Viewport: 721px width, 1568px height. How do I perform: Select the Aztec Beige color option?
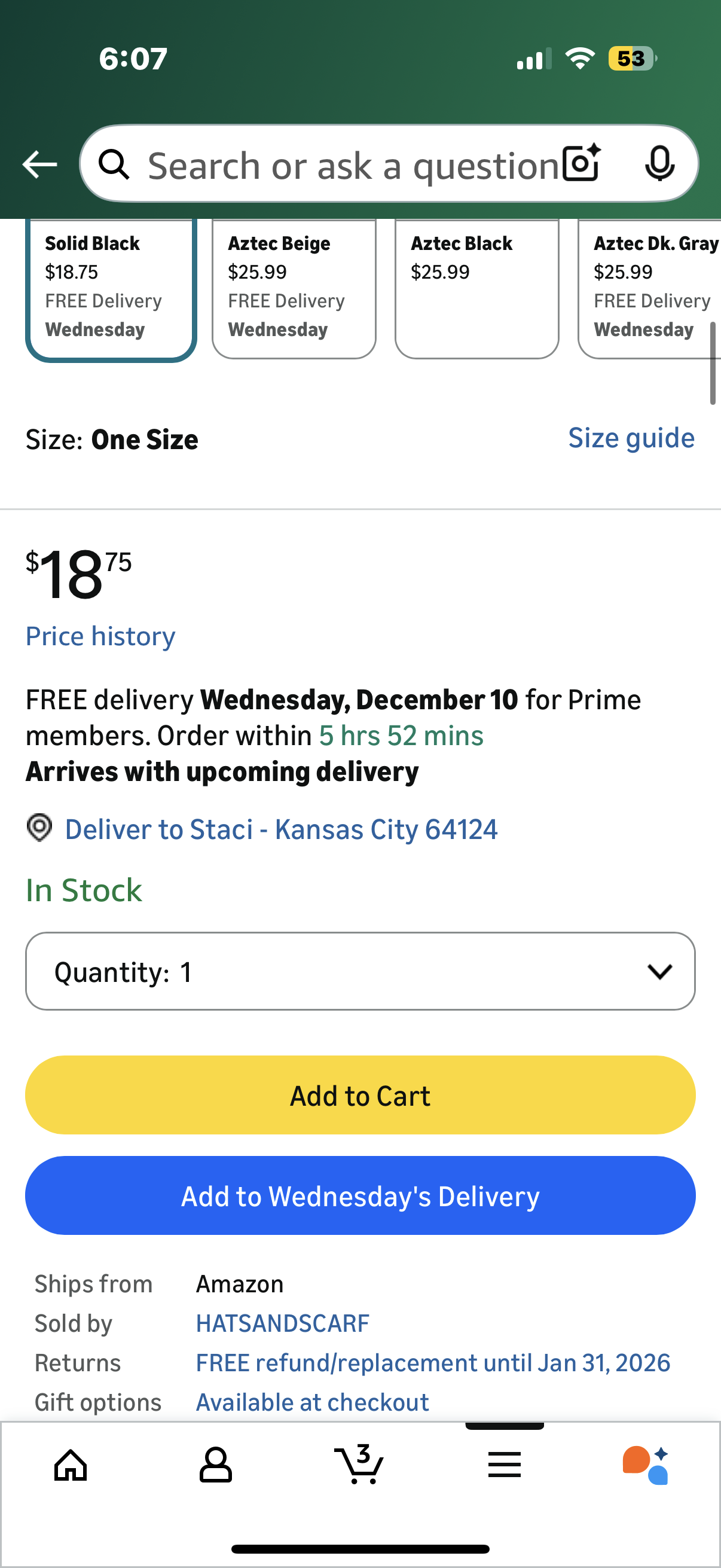coord(294,287)
